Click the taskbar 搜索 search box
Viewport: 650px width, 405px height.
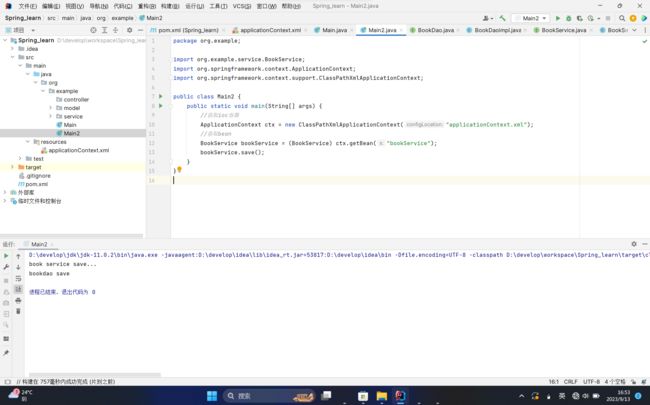tap(269, 396)
